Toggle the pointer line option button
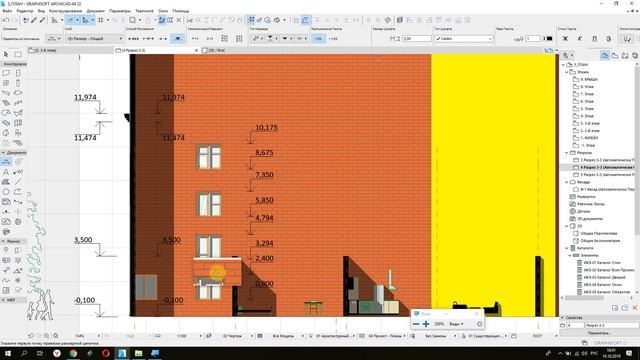Screen dimensions: 640x360 [x=627, y=38]
